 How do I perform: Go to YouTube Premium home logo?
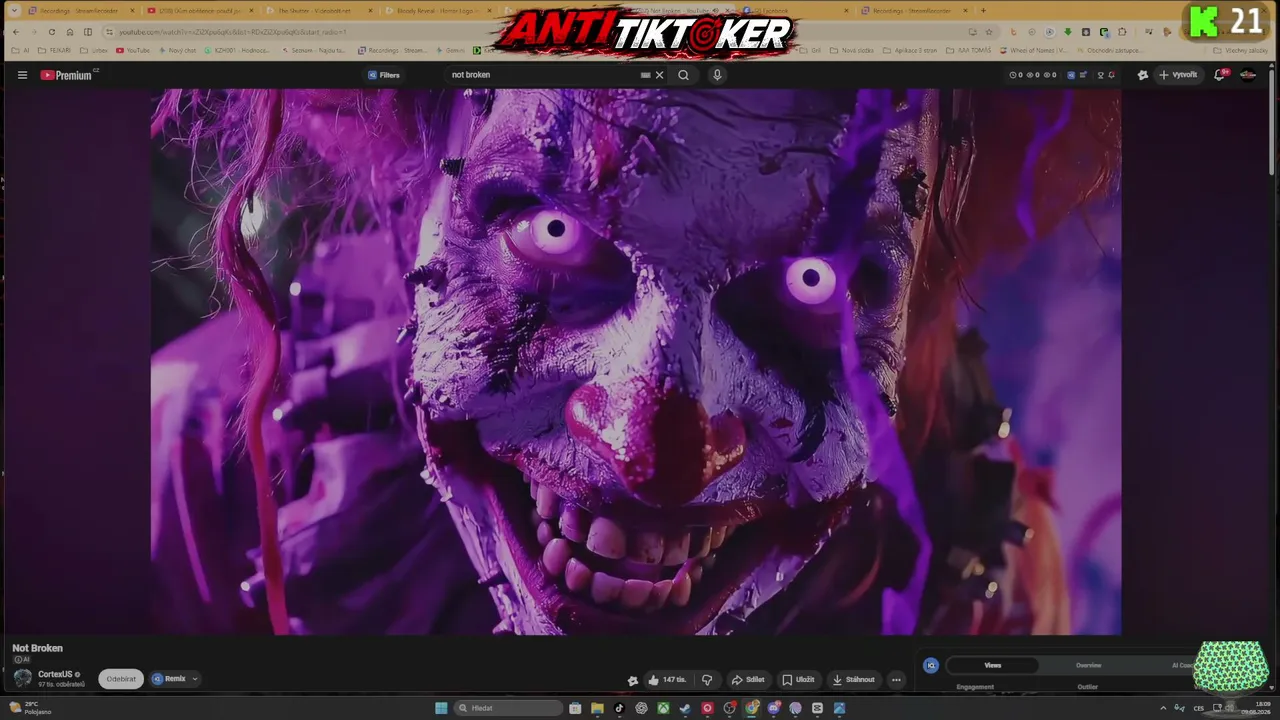click(x=68, y=75)
